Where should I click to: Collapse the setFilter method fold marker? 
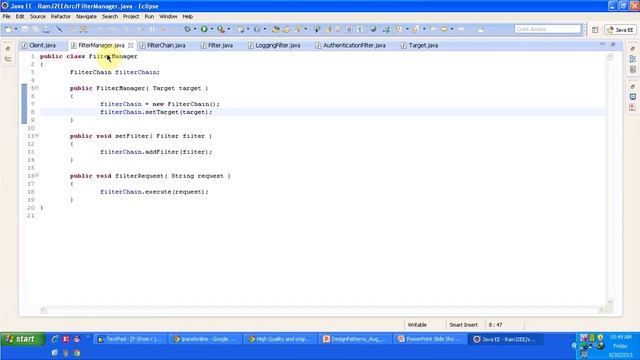tap(37, 136)
